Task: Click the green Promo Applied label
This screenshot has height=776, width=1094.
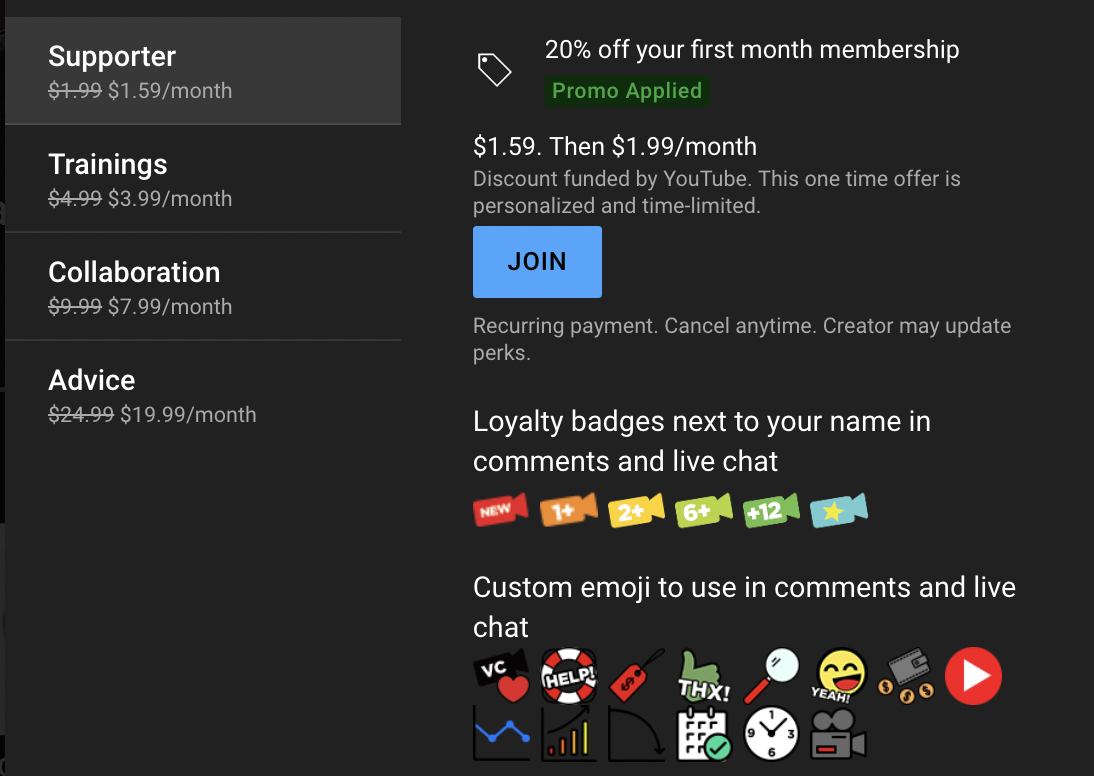Action: (627, 91)
